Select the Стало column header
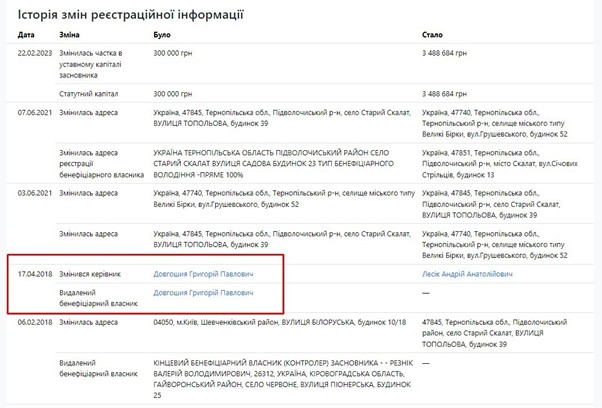 433,35
